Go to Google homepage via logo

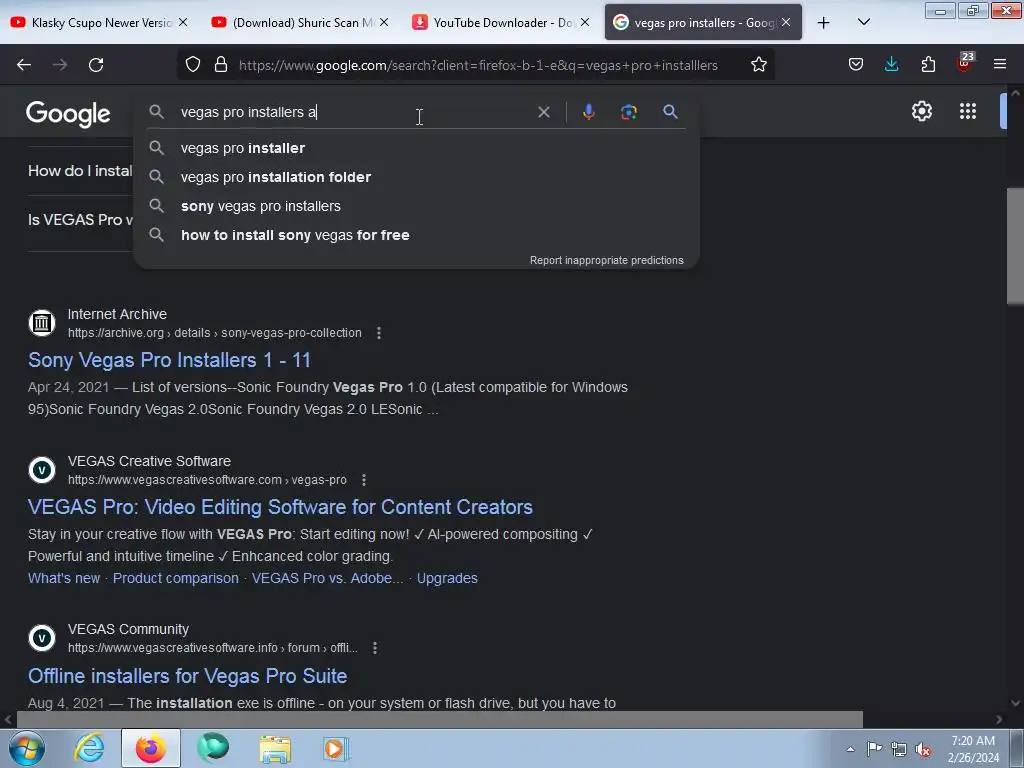[68, 114]
